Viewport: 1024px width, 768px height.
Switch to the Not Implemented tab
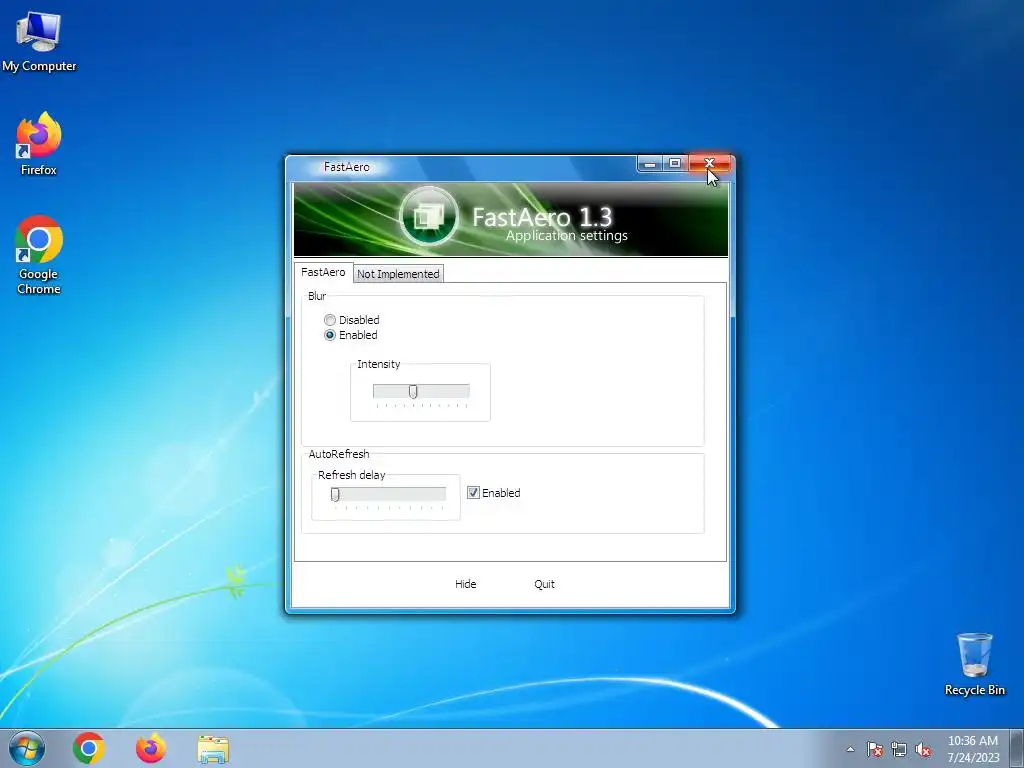pos(398,274)
